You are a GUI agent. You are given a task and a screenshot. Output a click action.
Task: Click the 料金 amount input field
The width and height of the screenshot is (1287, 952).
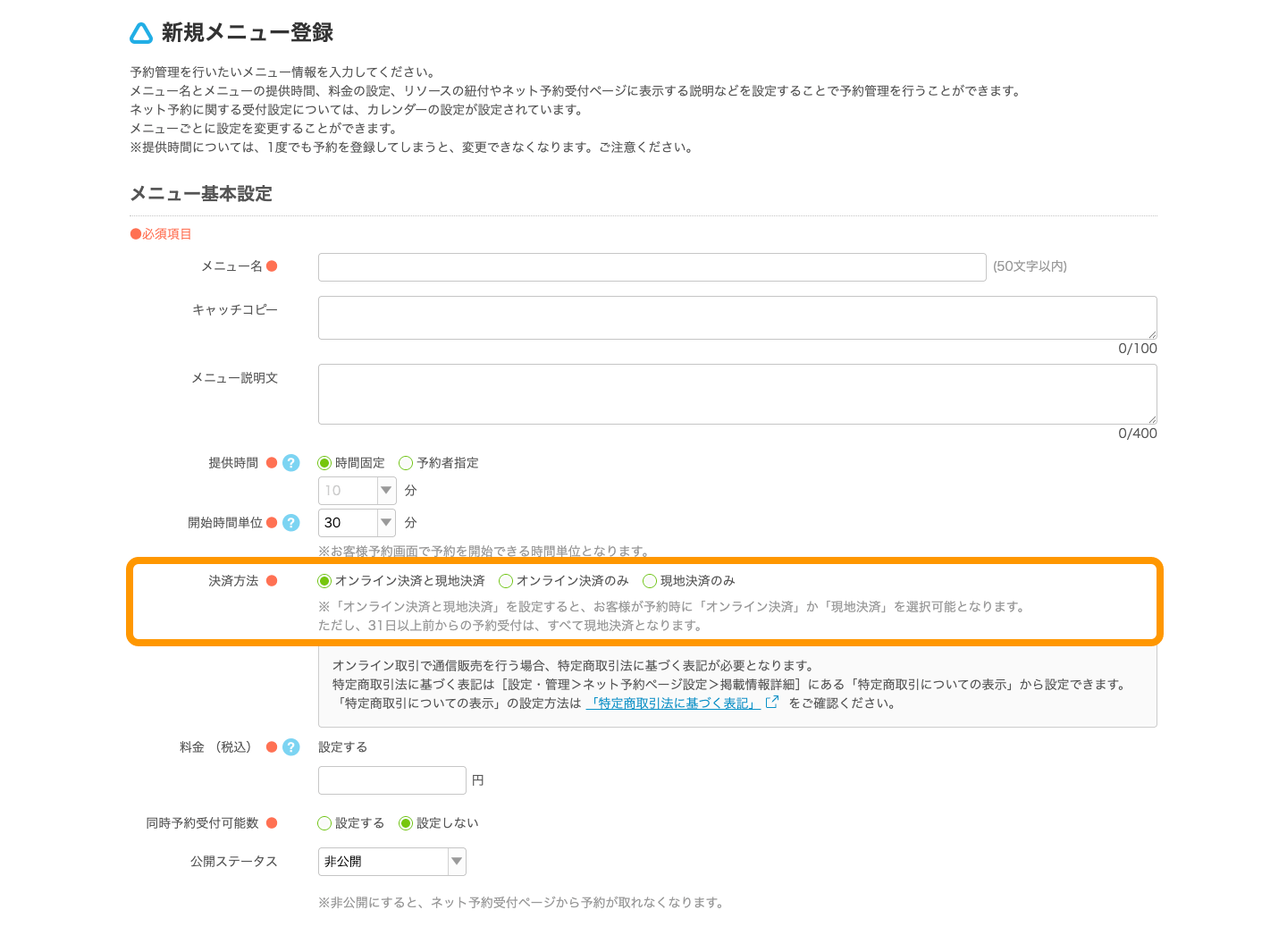pos(391,780)
